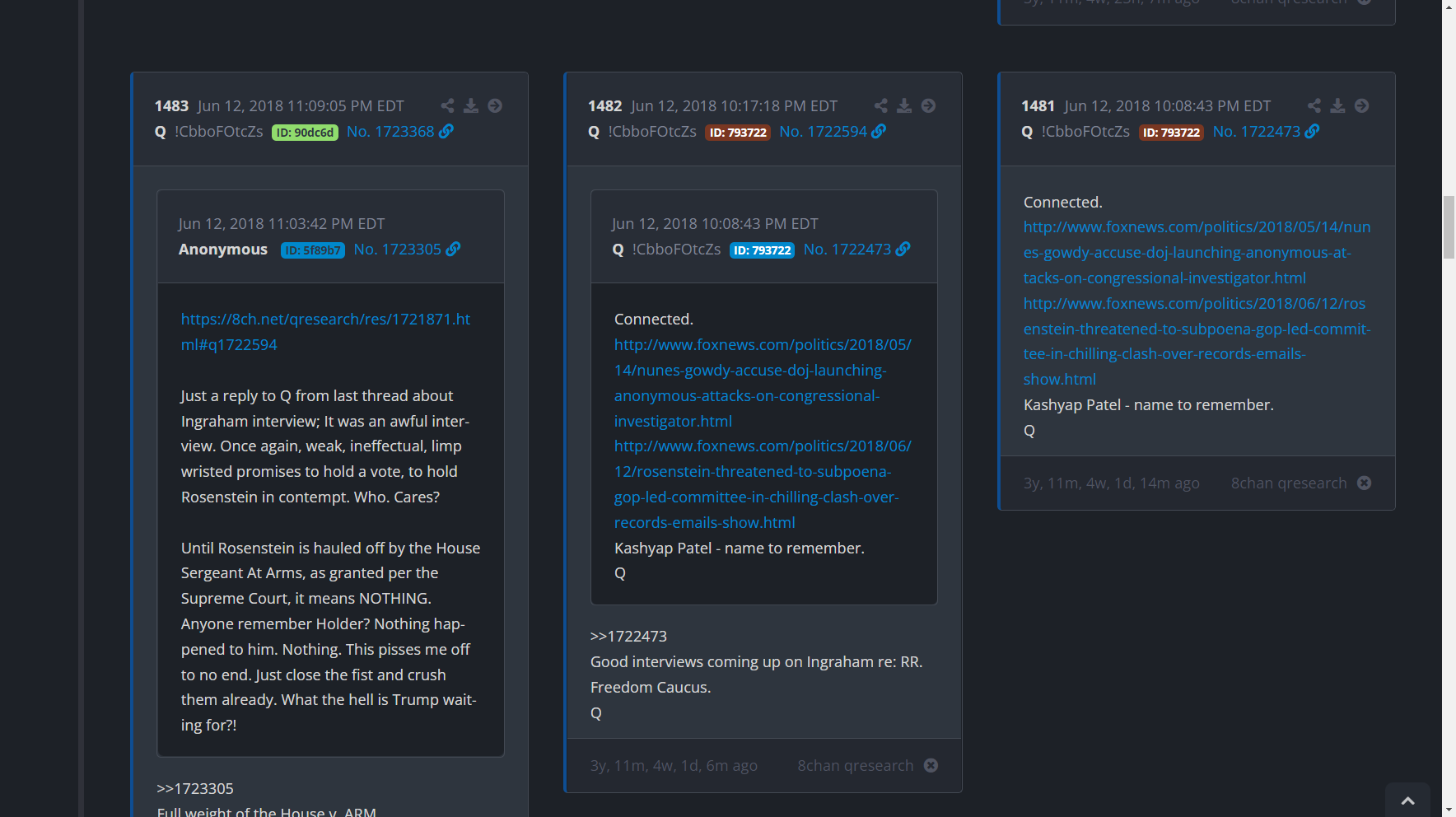Click X icon beside 8chan qresearch on post 1482
The width and height of the screenshot is (1456, 817).
pos(931,765)
